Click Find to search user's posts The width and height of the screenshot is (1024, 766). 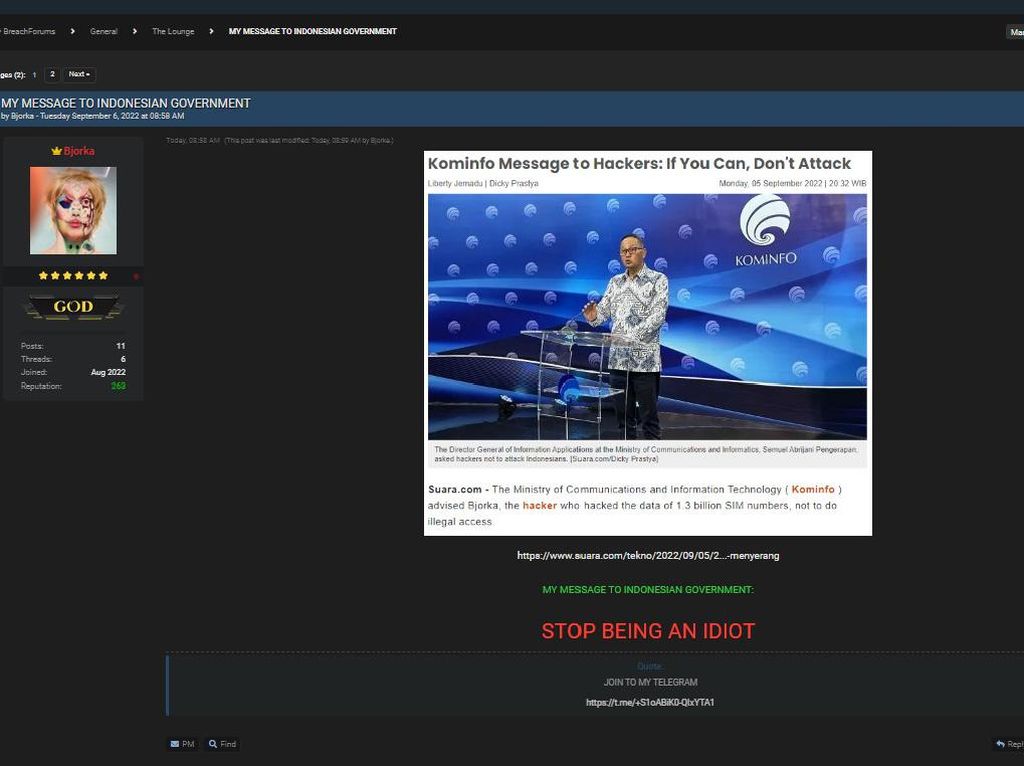tap(223, 744)
